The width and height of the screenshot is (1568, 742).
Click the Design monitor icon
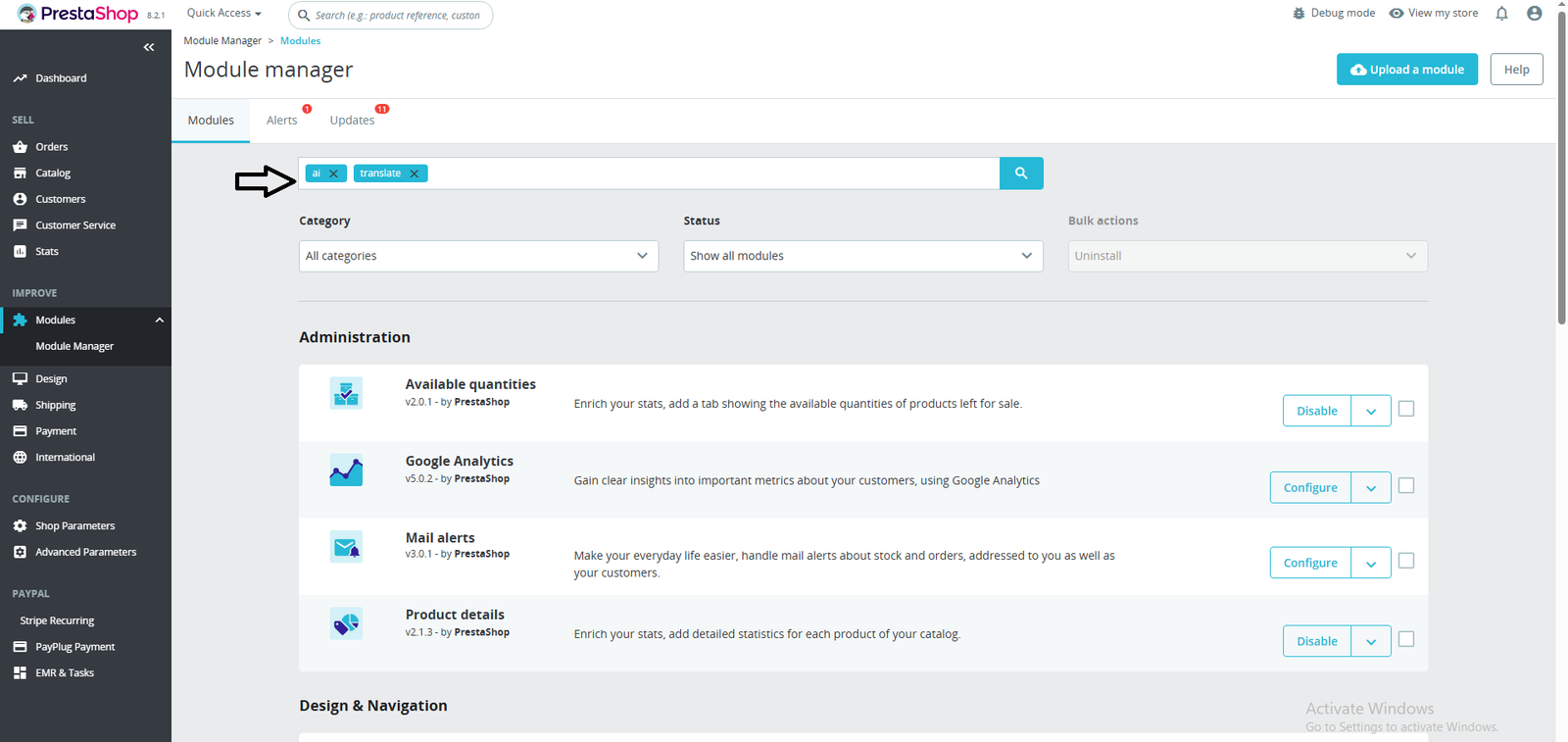[20, 379]
